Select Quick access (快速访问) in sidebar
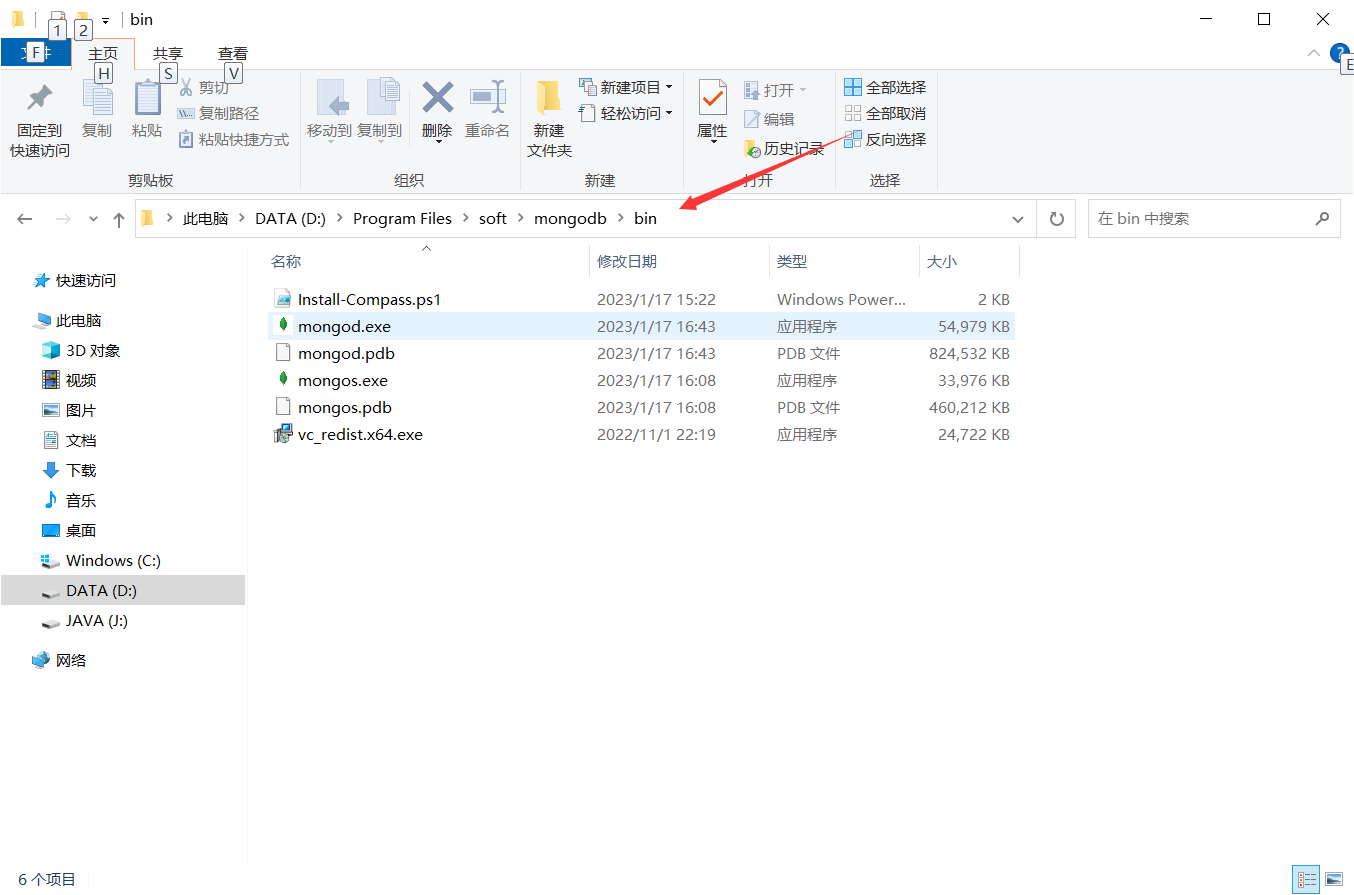This screenshot has width=1354, height=895. coord(74,281)
